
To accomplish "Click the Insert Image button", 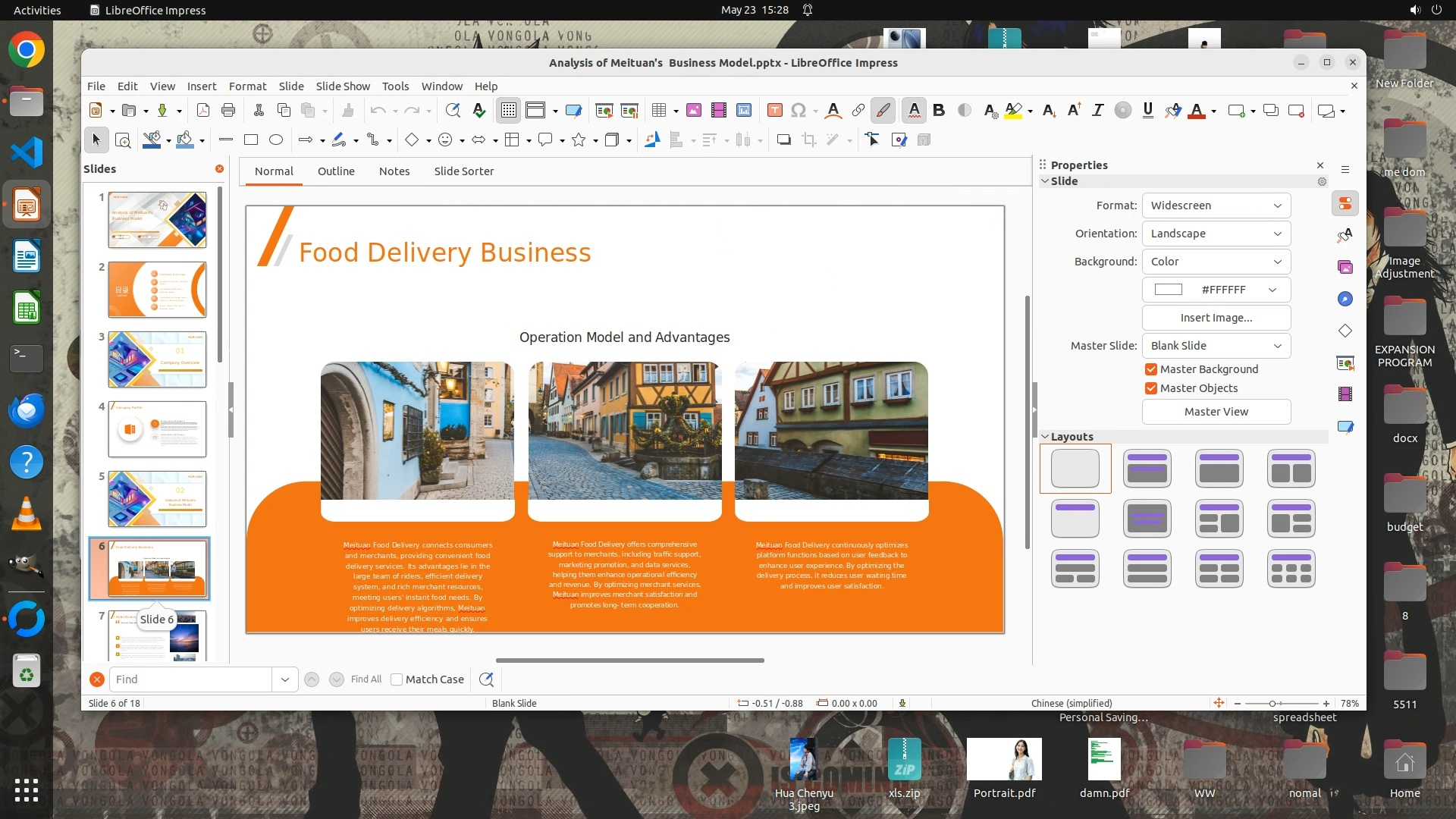I will point(1216,318).
